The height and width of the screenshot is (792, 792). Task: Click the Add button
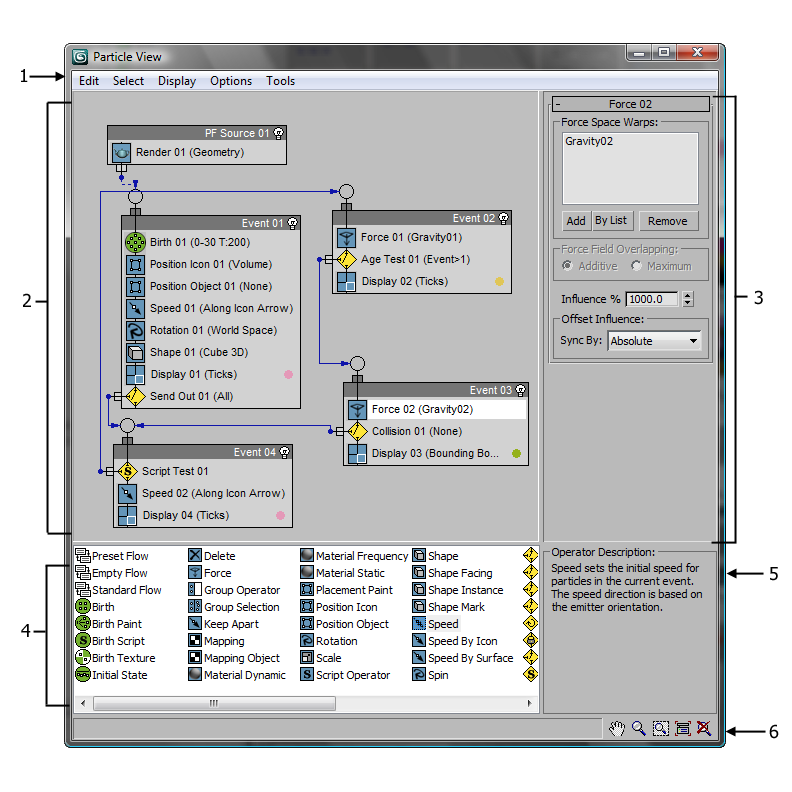pos(576,221)
